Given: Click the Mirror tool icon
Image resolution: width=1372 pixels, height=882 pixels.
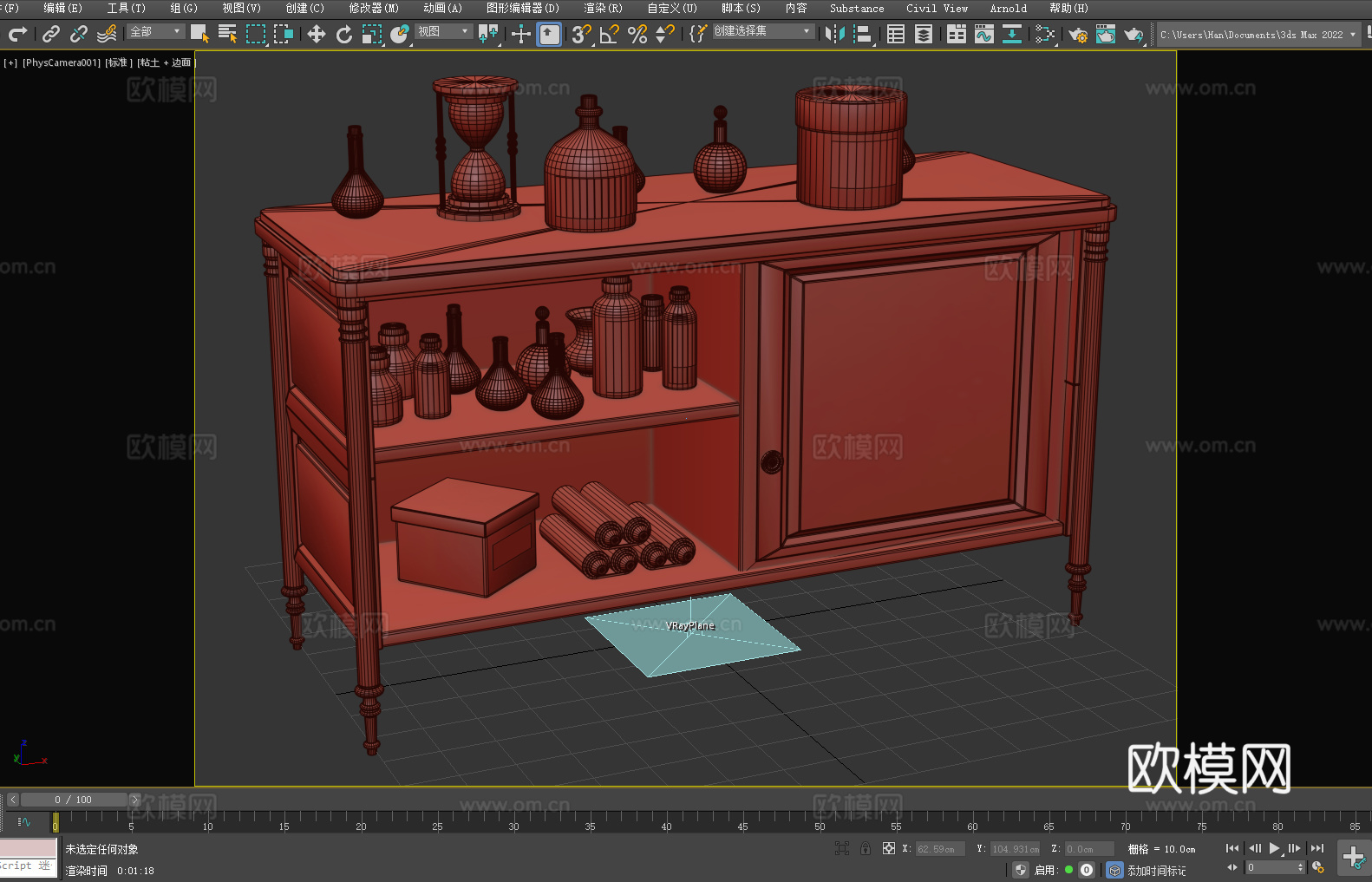Looking at the screenshot, I should click(x=835, y=34).
